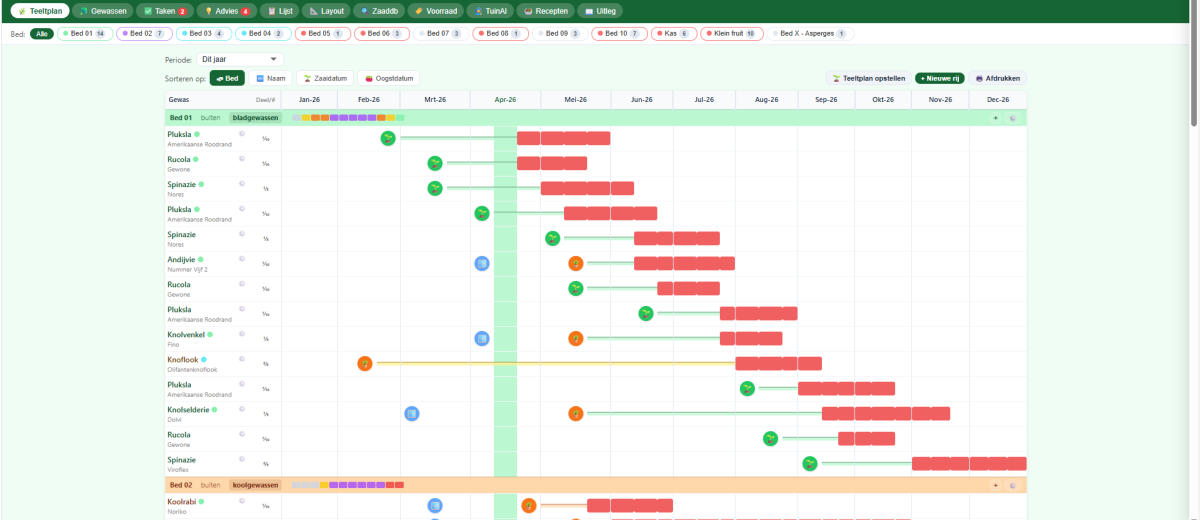Sort the plan by Zaaidatum
The width and height of the screenshot is (1200, 520).
tap(326, 78)
